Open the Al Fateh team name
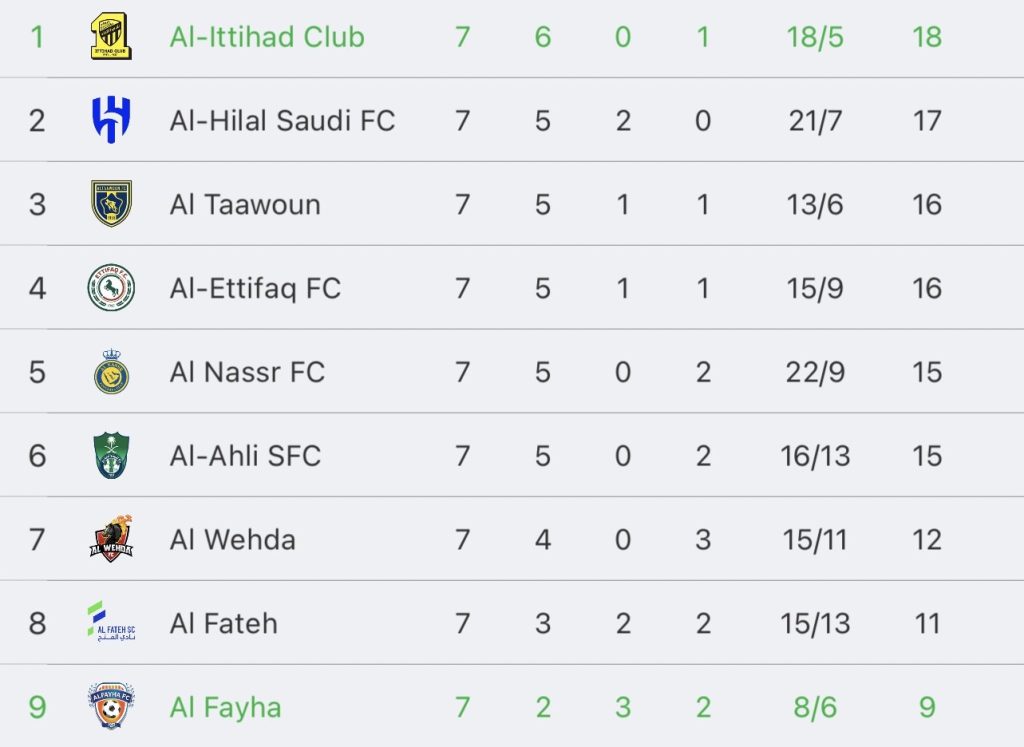This screenshot has height=747, width=1024. [223, 624]
